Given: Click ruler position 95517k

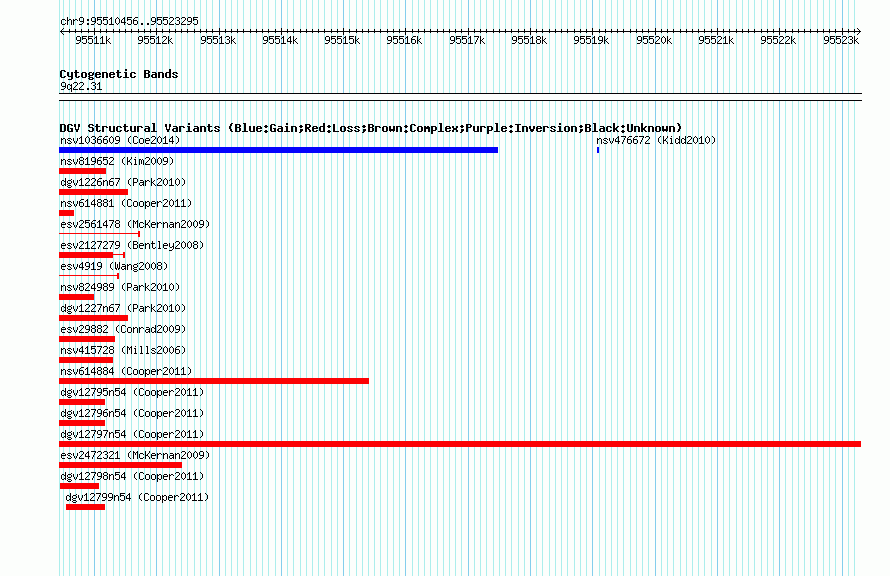Looking at the screenshot, I should [x=467, y=40].
